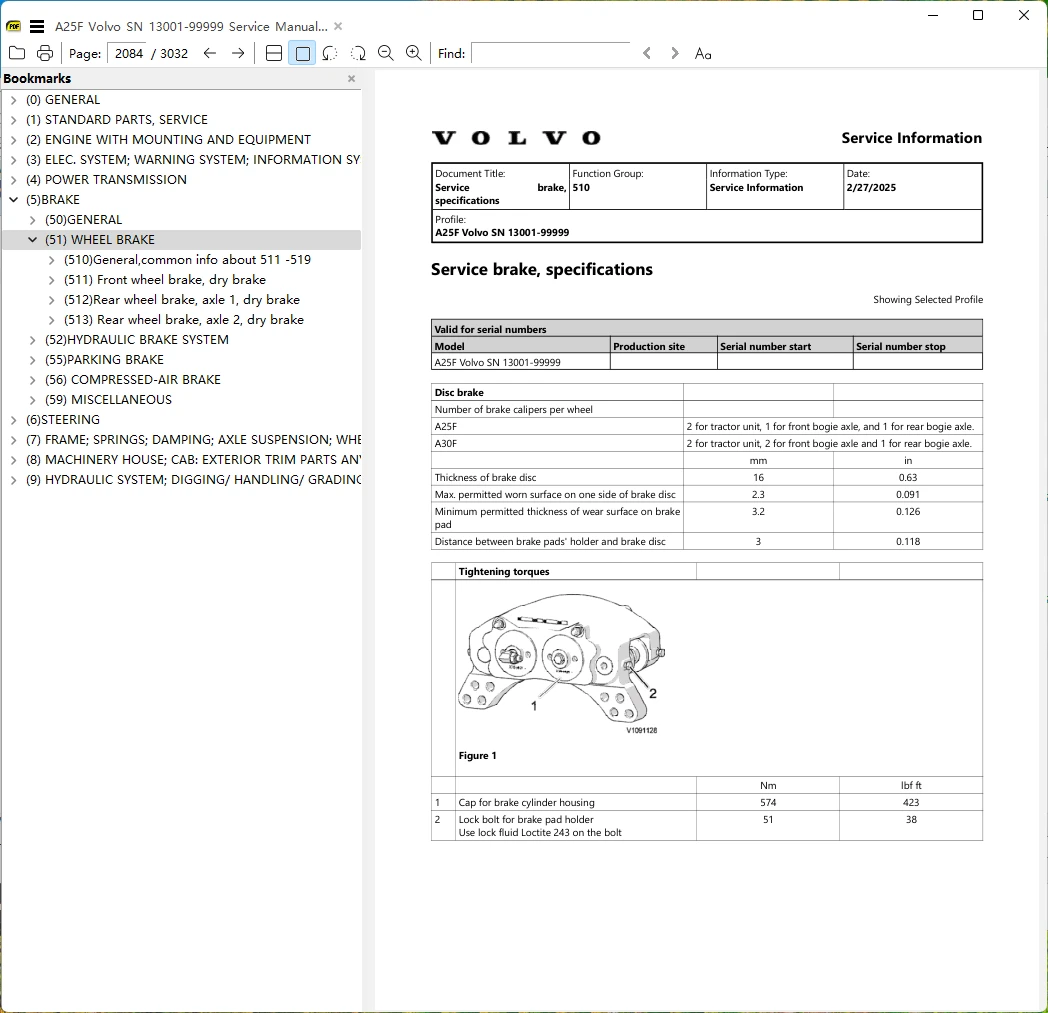The image size is (1048, 1013).
Task: Open (510)General,common info about 511 -519
Action: (187, 260)
